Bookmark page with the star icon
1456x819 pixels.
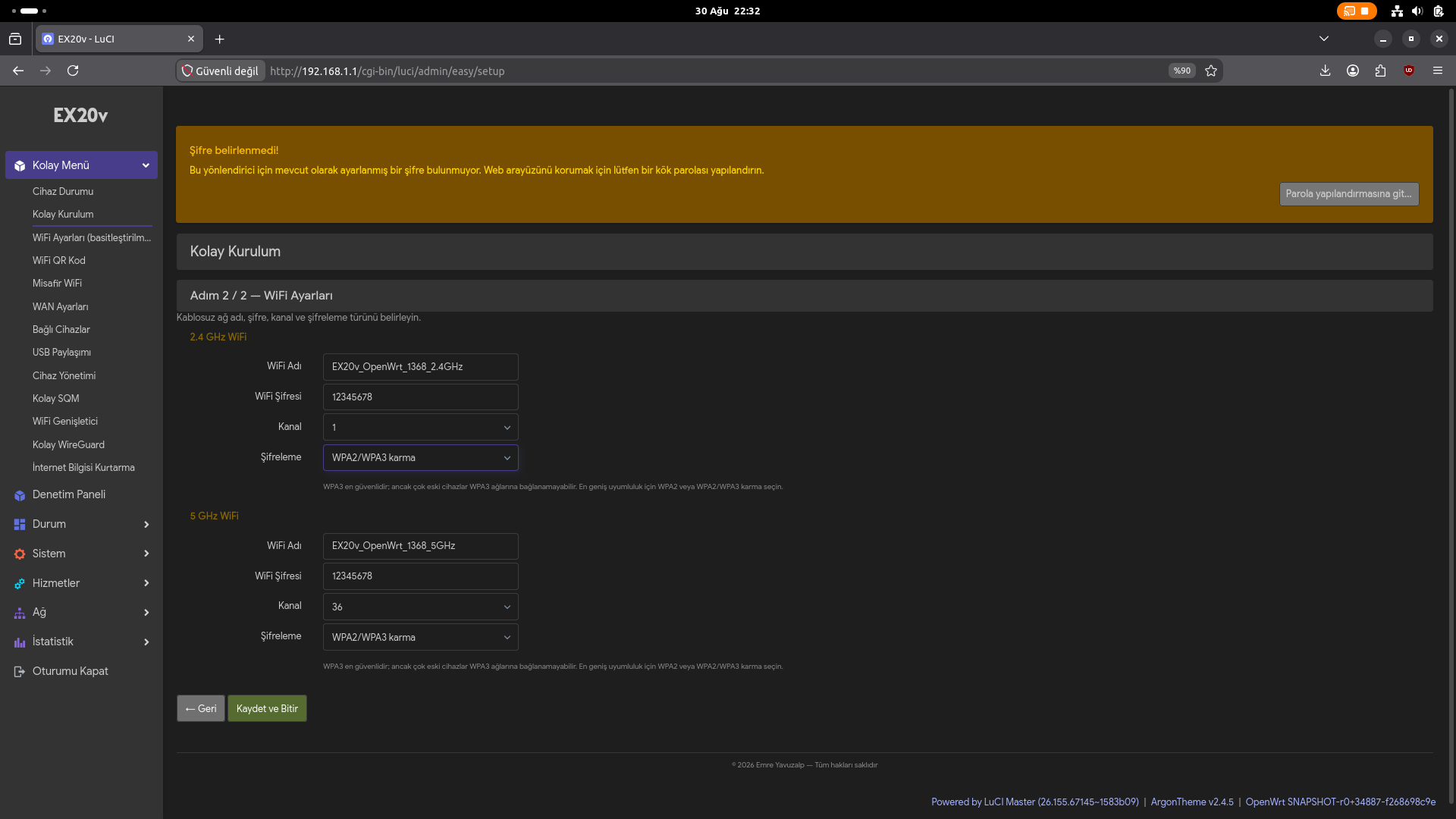[x=1211, y=71]
